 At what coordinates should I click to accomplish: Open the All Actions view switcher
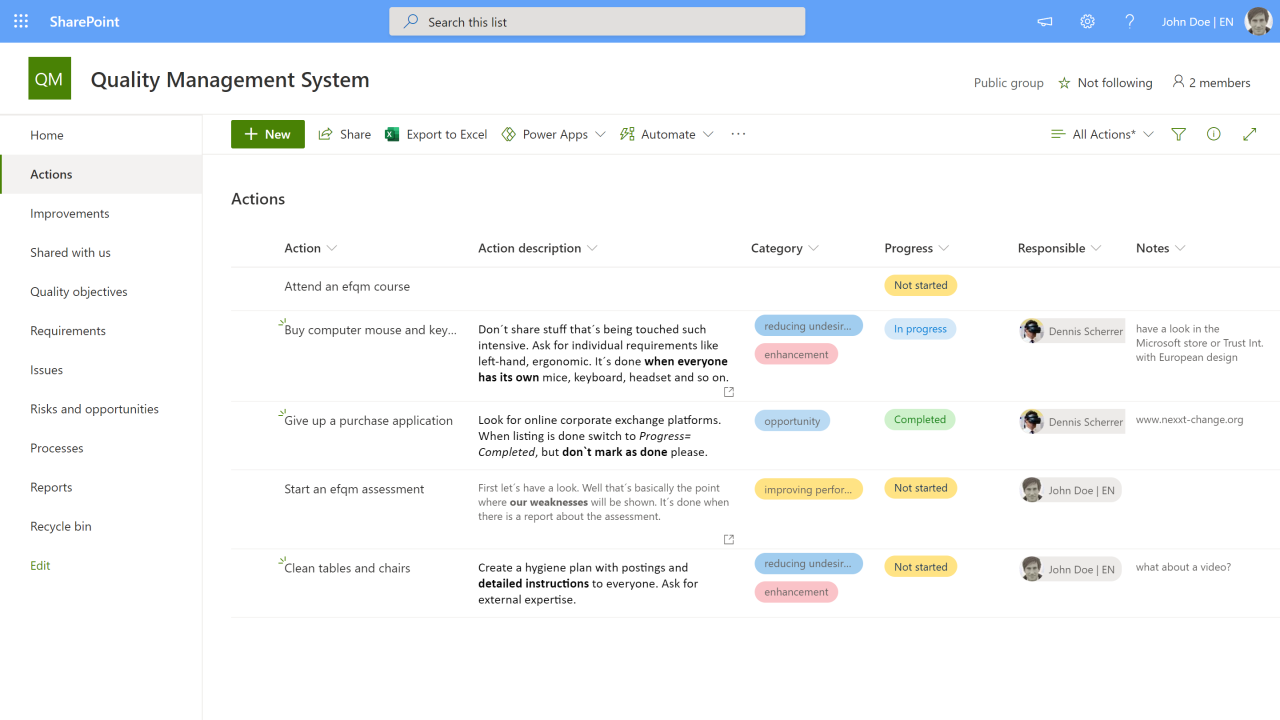pos(1102,134)
